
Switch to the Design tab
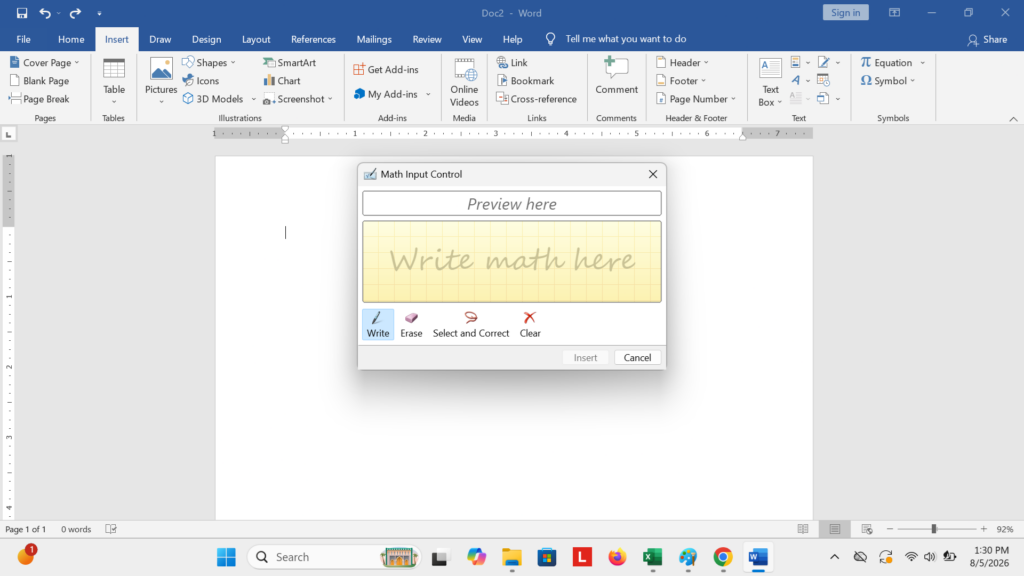pyautogui.click(x=206, y=39)
